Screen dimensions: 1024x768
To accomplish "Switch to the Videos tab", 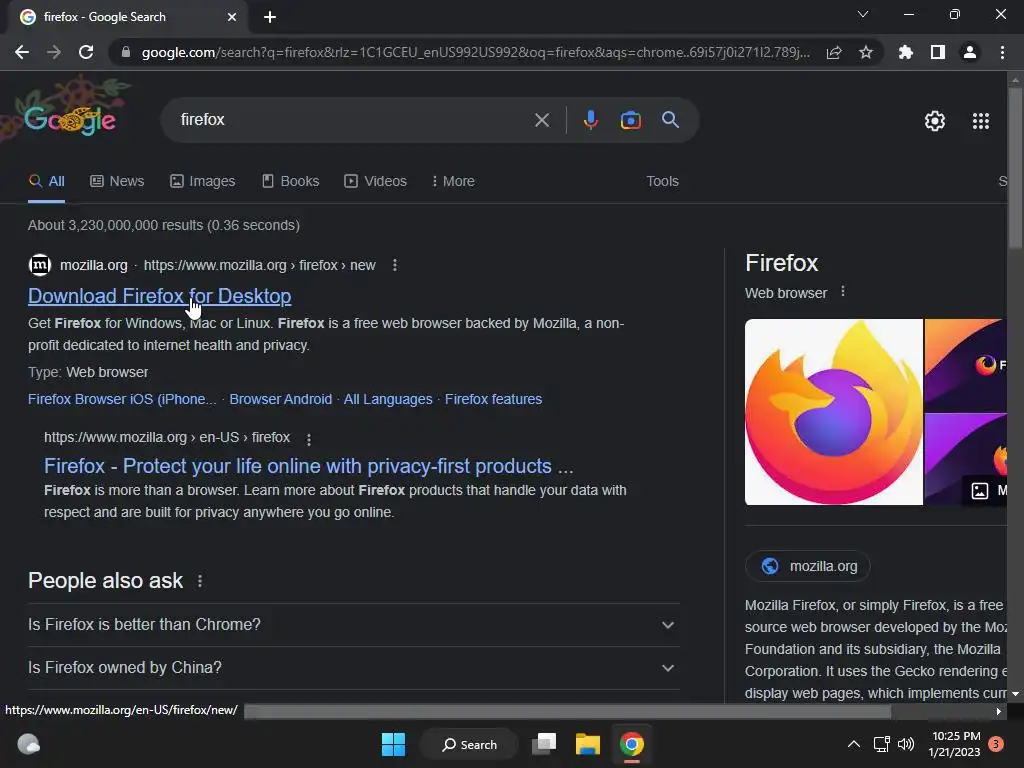I will click(376, 182).
